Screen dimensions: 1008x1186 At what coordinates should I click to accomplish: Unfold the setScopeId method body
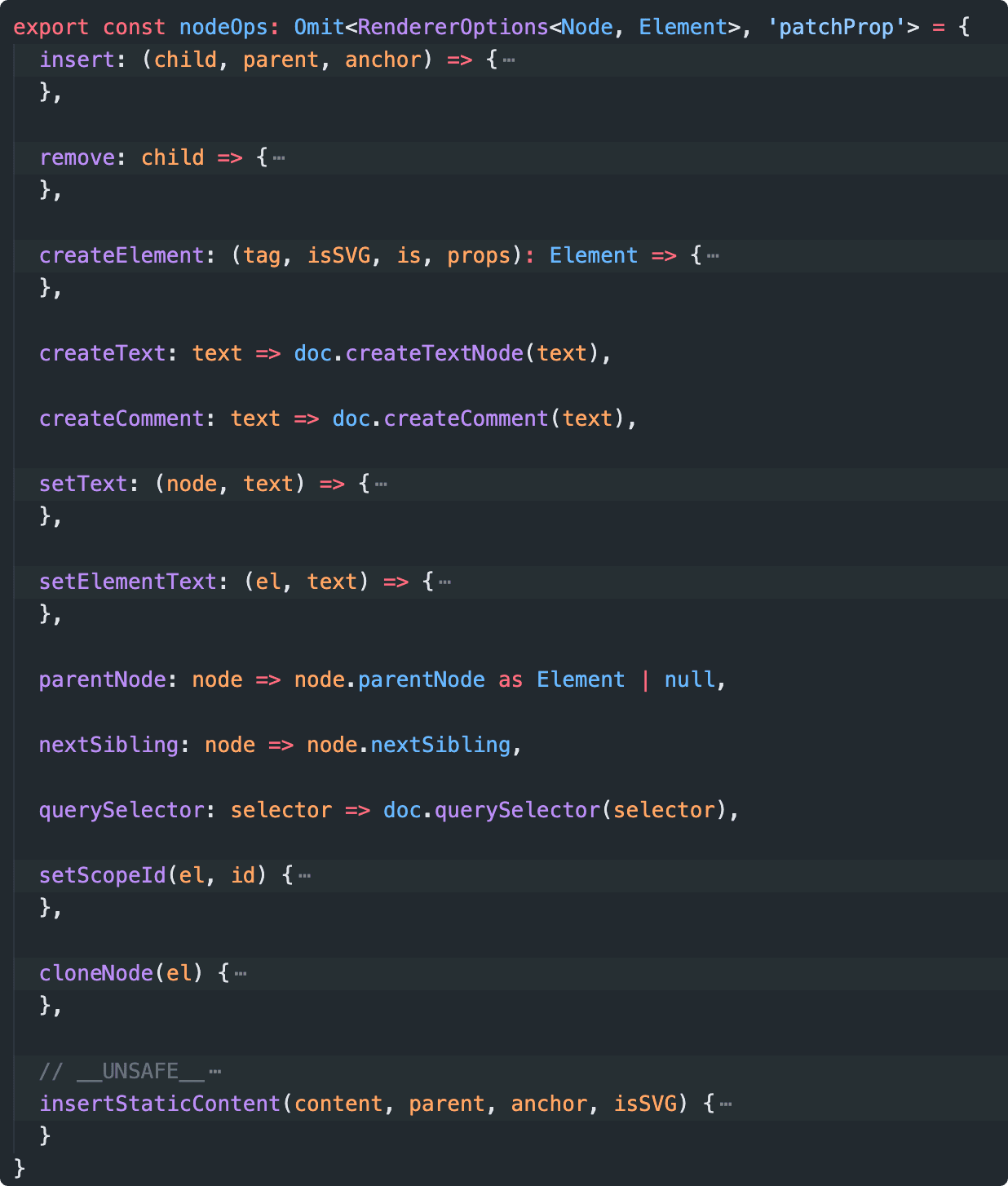[x=304, y=876]
